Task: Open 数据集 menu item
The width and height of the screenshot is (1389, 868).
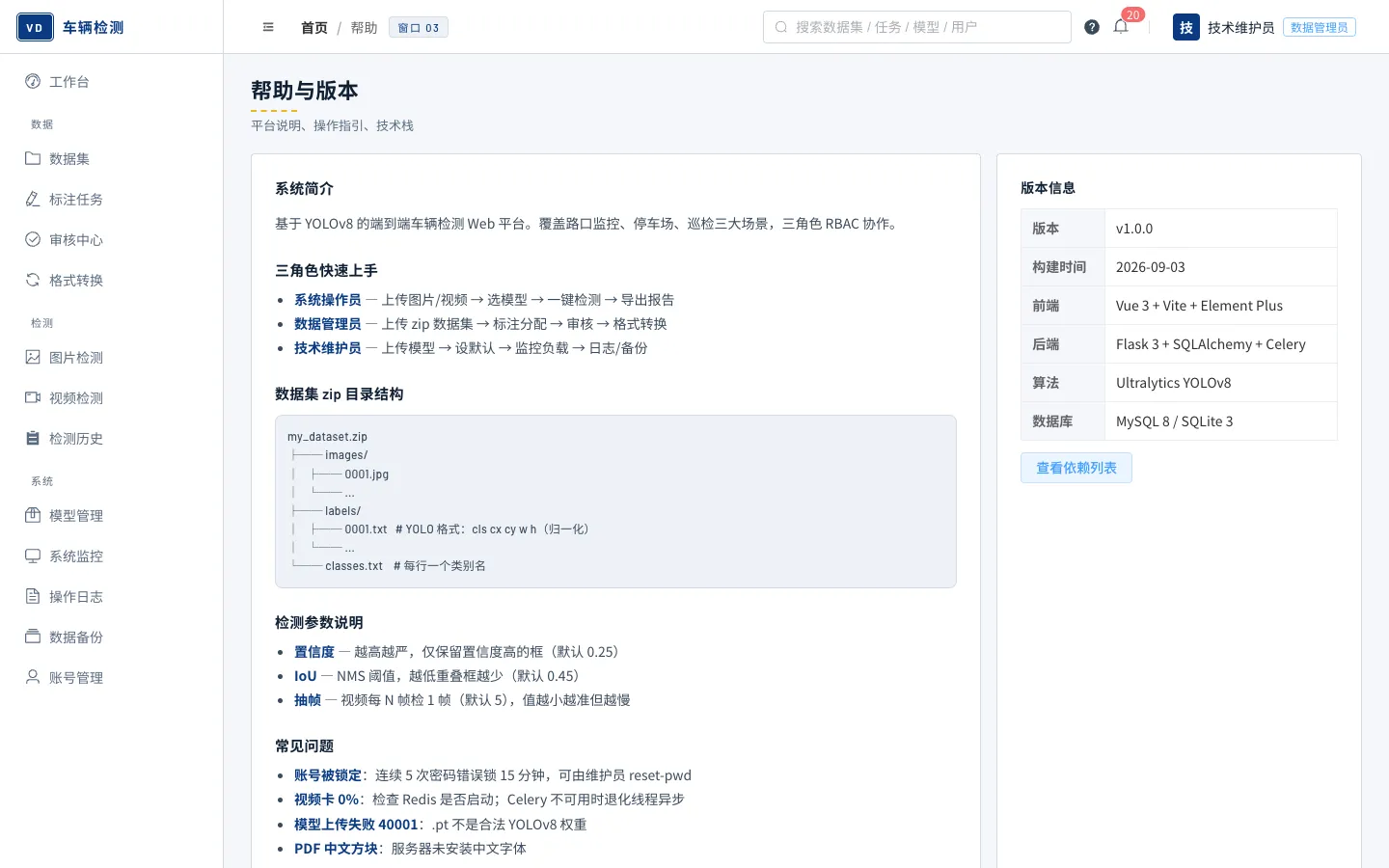Action: click(111, 159)
